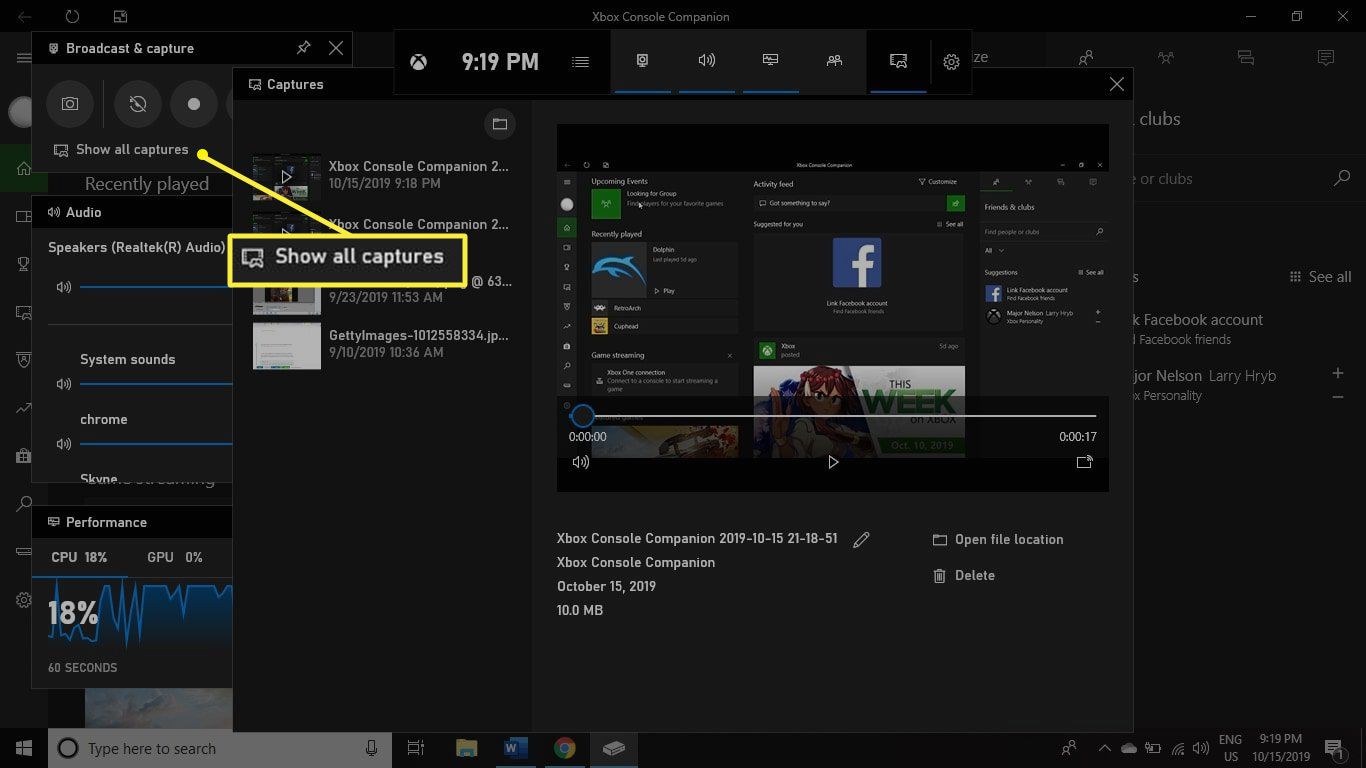Open Settings gear in Xbox sidebar
The height and width of the screenshot is (768, 1366).
[x=23, y=600]
